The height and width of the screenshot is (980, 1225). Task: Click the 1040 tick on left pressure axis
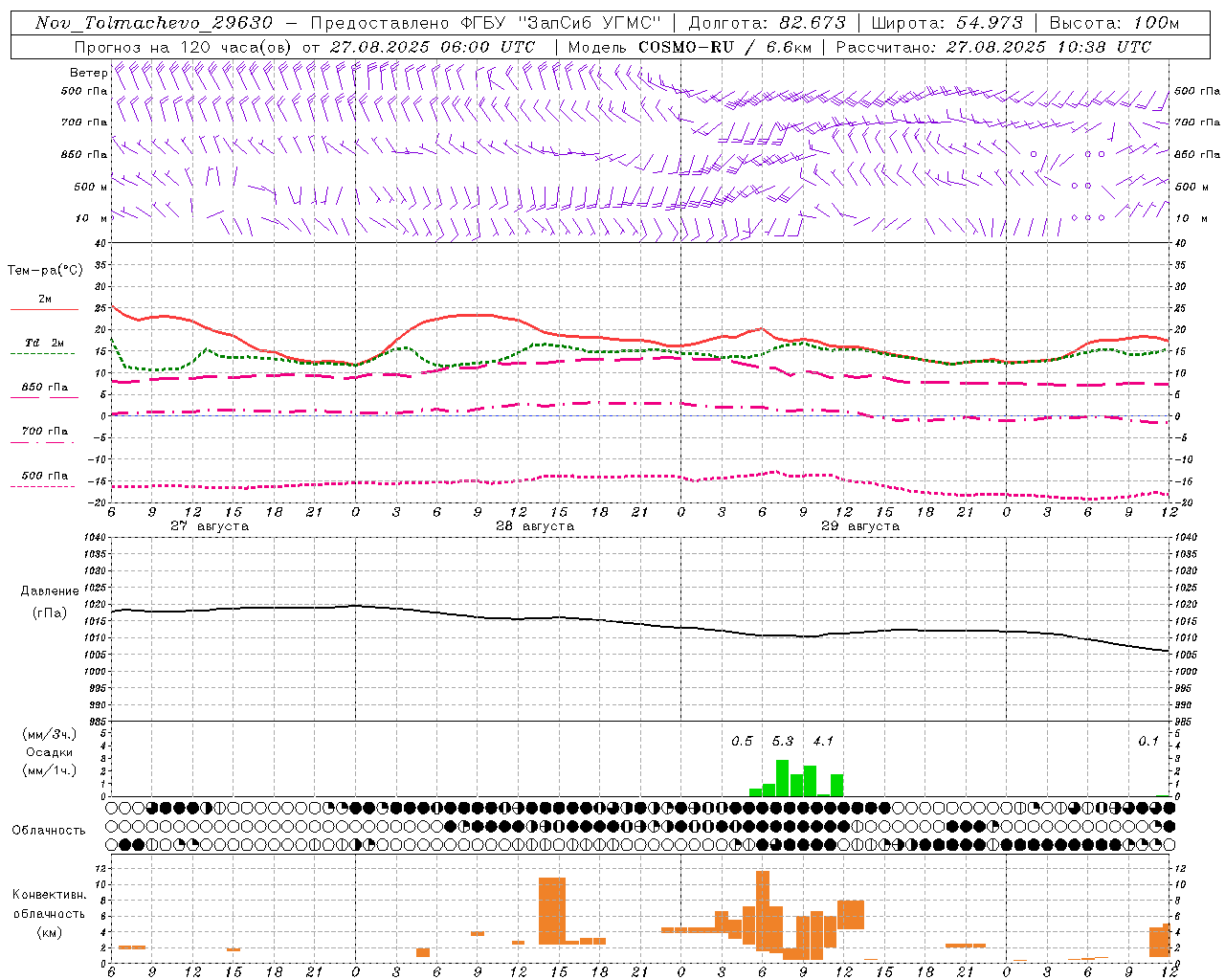coord(95,537)
